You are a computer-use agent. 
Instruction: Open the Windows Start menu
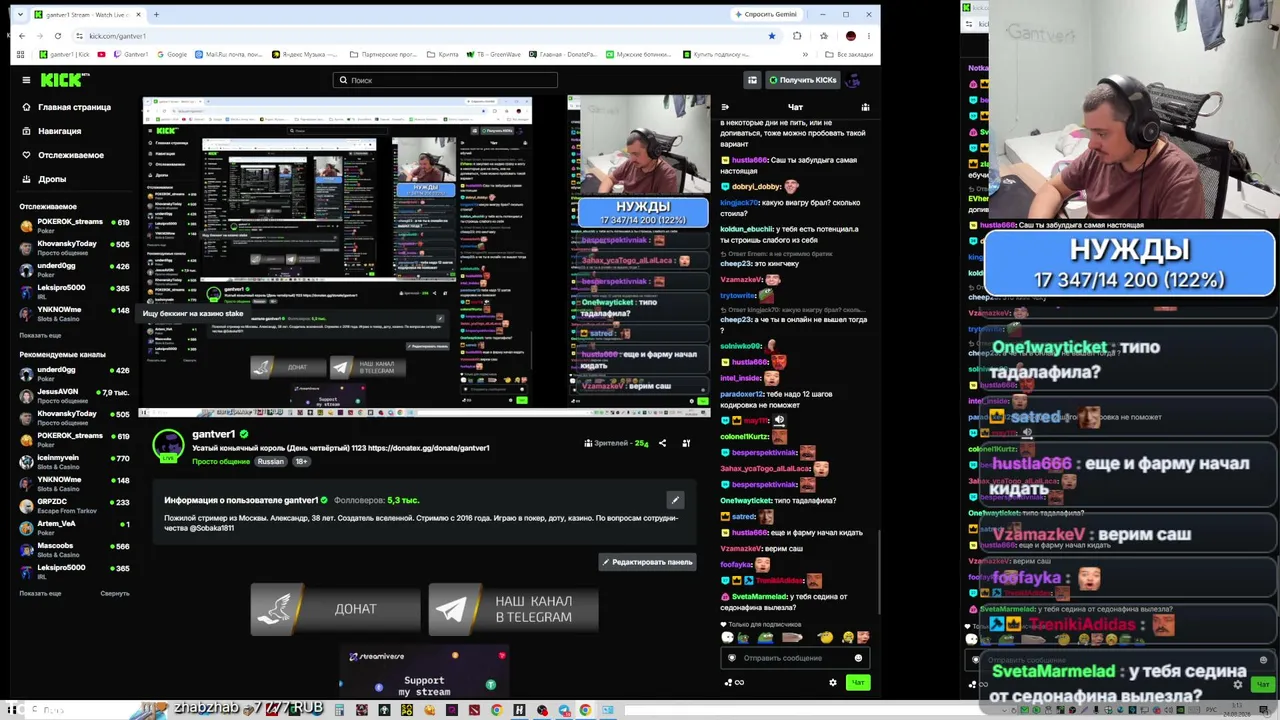coord(13,710)
